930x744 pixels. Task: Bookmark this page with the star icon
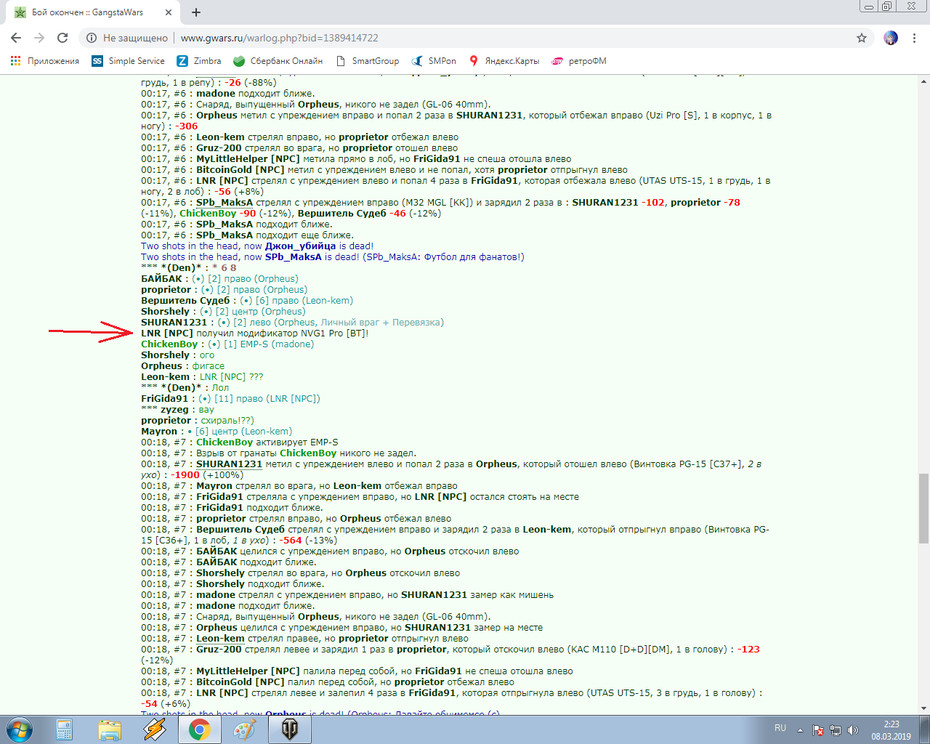pos(861,38)
